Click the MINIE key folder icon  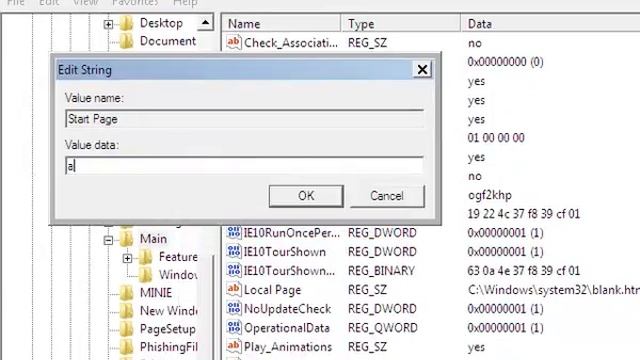click(127, 293)
